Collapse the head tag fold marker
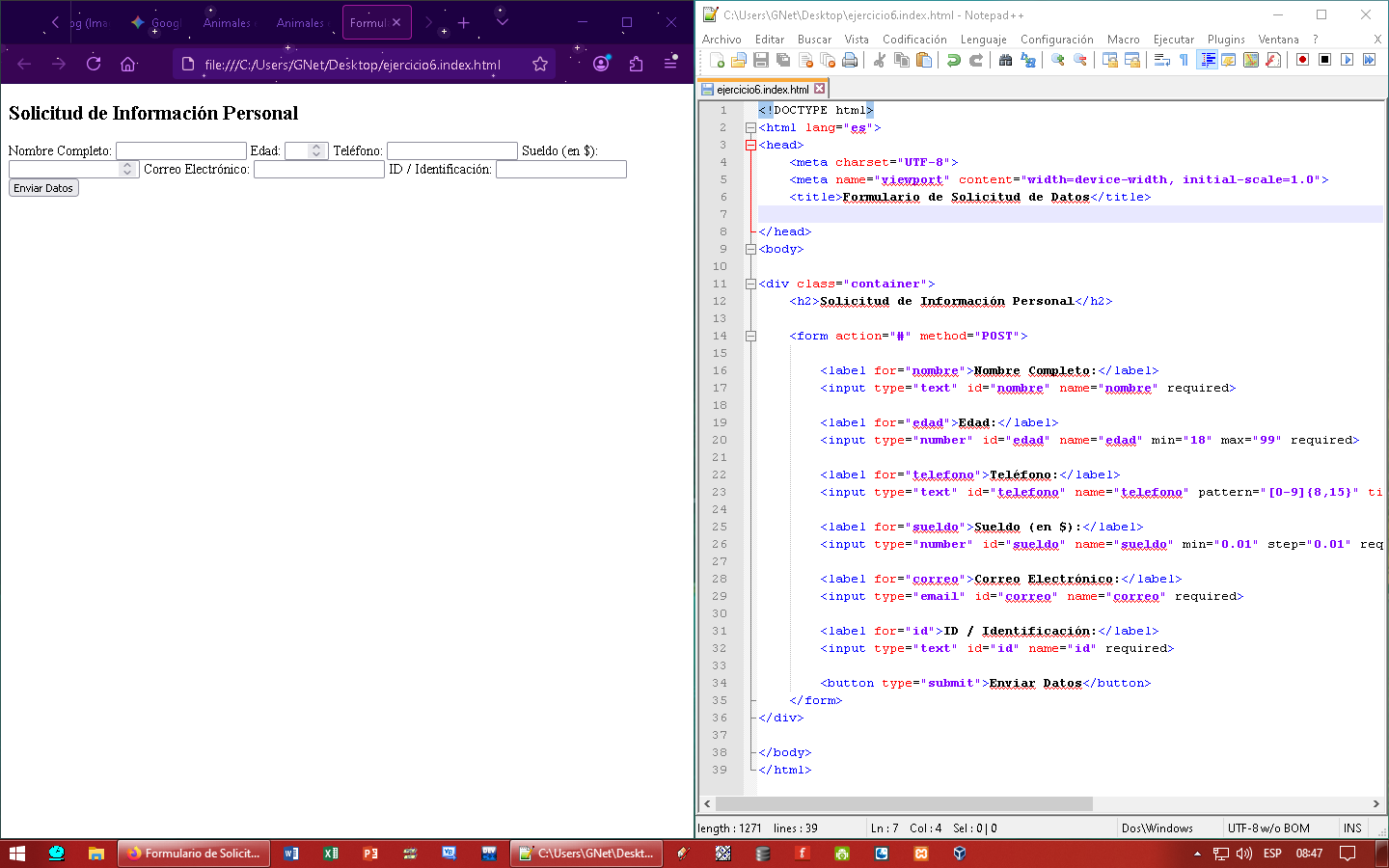Image resolution: width=1389 pixels, height=868 pixels. (750, 146)
